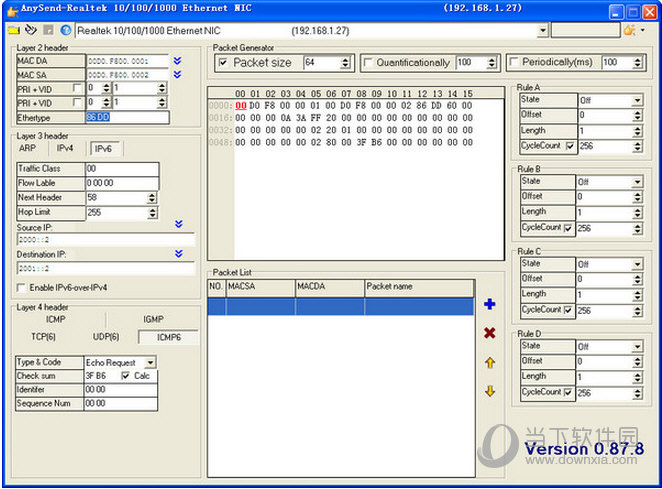Open the blue help question icon
662x489 pixels.
66,30
